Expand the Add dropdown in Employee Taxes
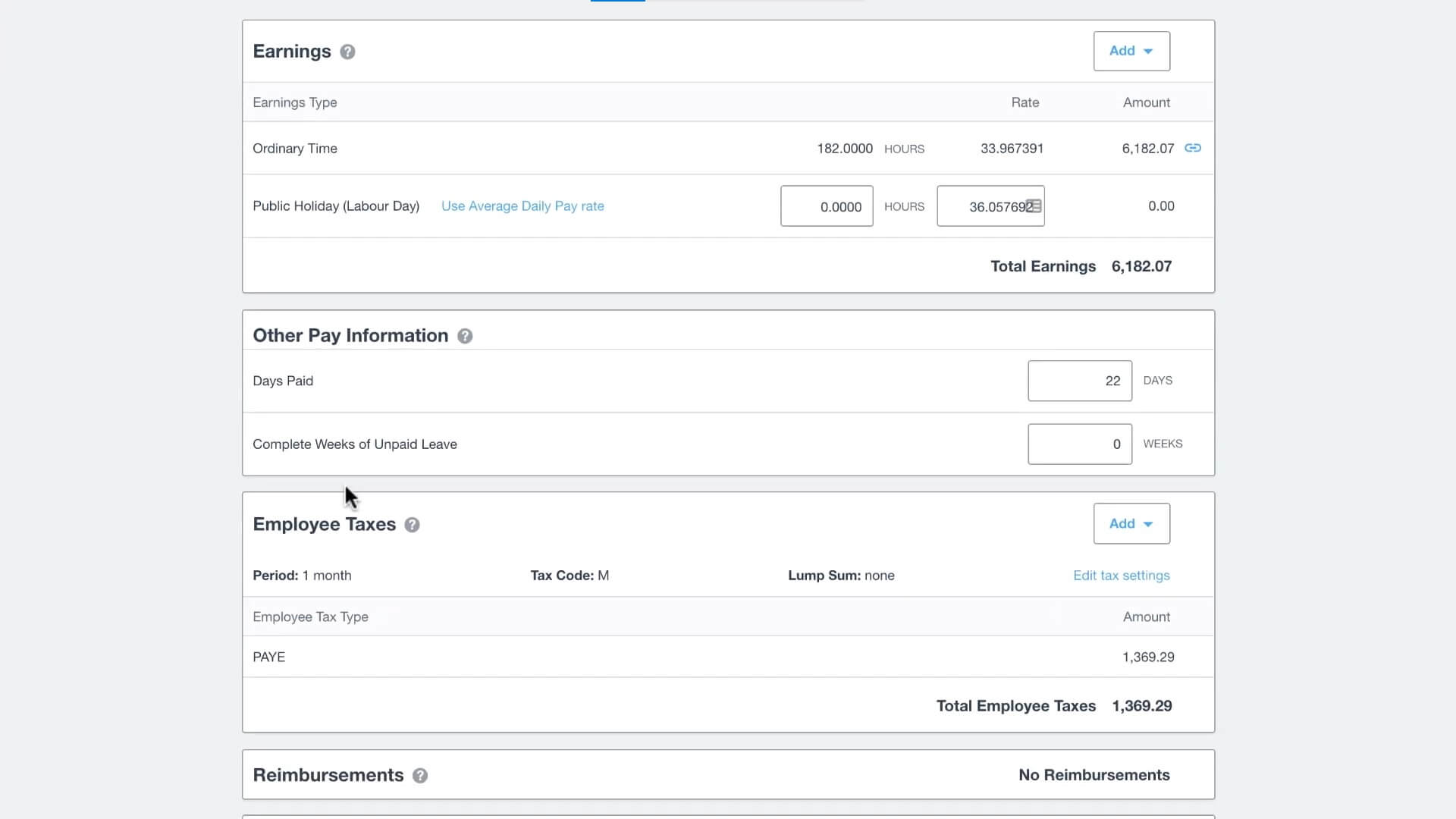 [1131, 523]
